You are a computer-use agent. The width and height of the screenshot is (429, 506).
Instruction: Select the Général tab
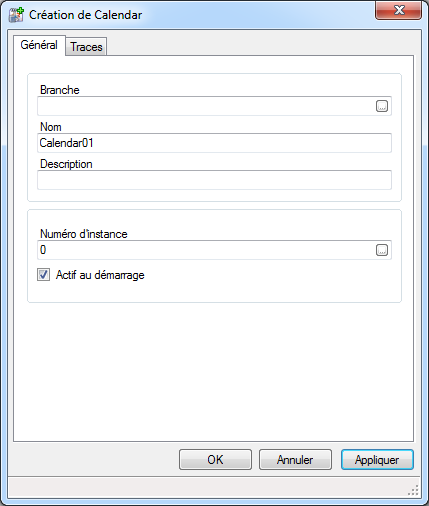tap(39, 45)
